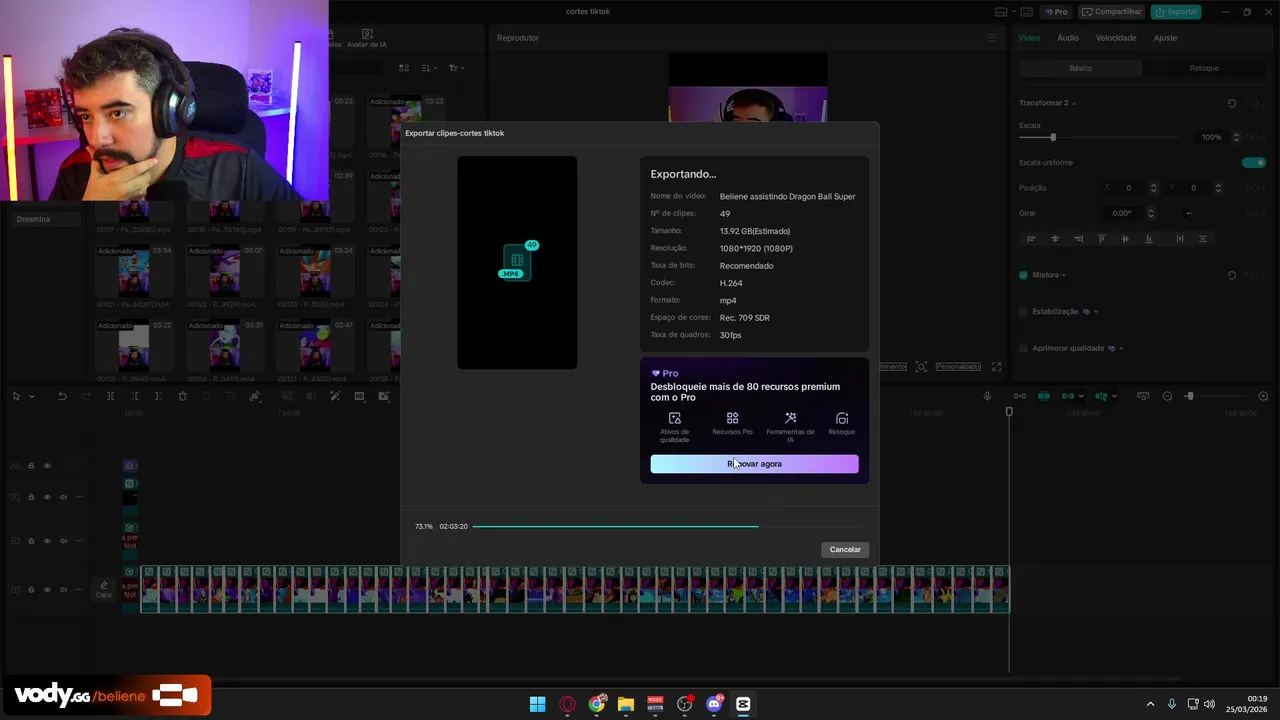This screenshot has width=1280, height=720.
Task: Click the timeline zoom slider handle
Action: tap(1189, 396)
